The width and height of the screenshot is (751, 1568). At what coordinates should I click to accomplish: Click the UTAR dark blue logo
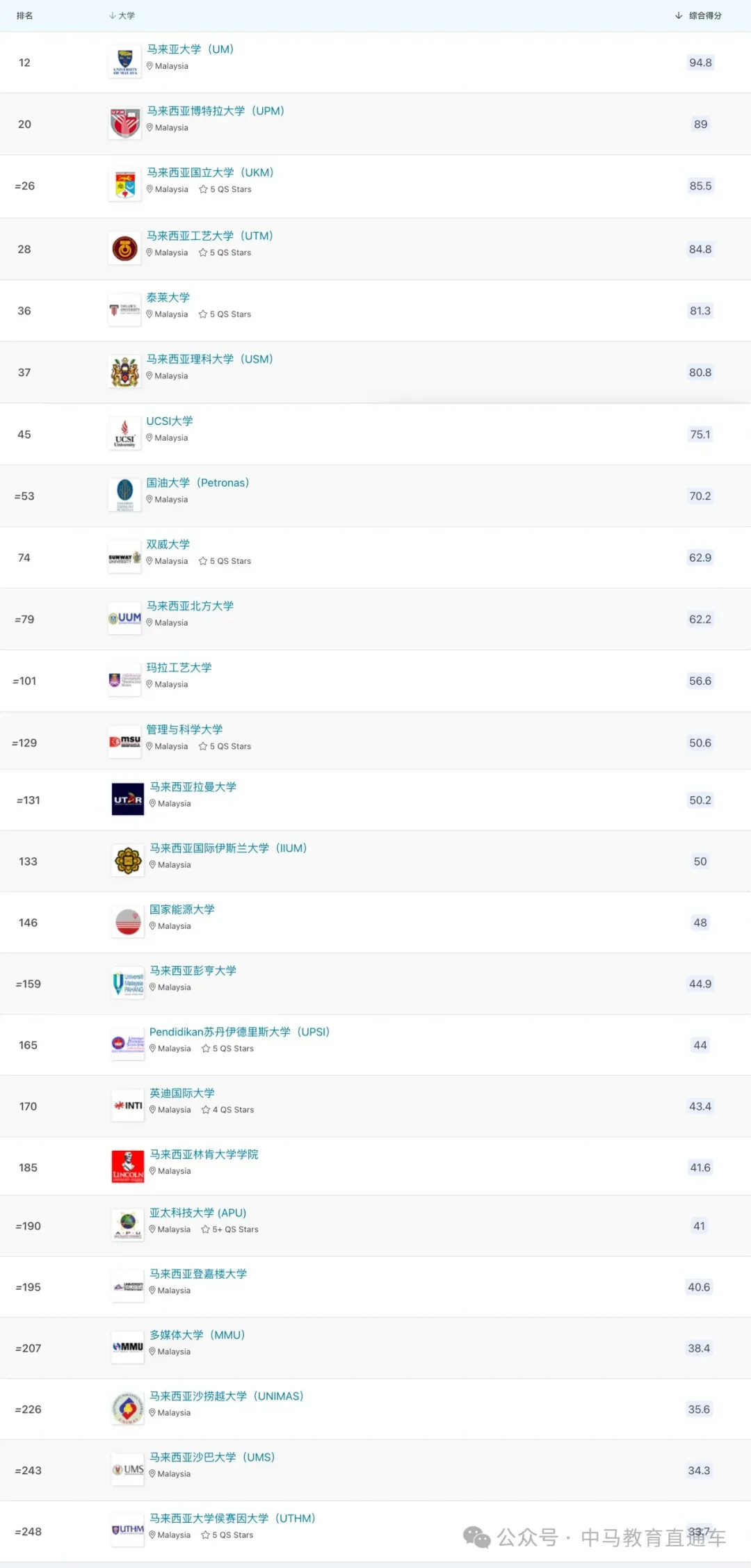(x=128, y=800)
